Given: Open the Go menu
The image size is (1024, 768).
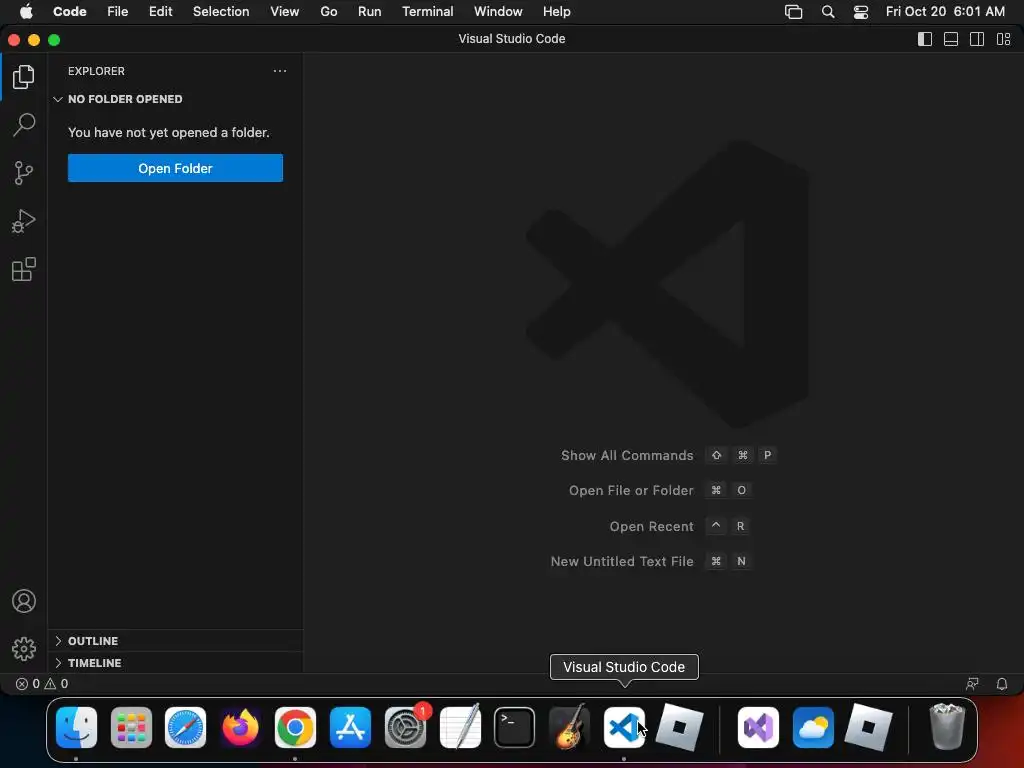Looking at the screenshot, I should [328, 12].
